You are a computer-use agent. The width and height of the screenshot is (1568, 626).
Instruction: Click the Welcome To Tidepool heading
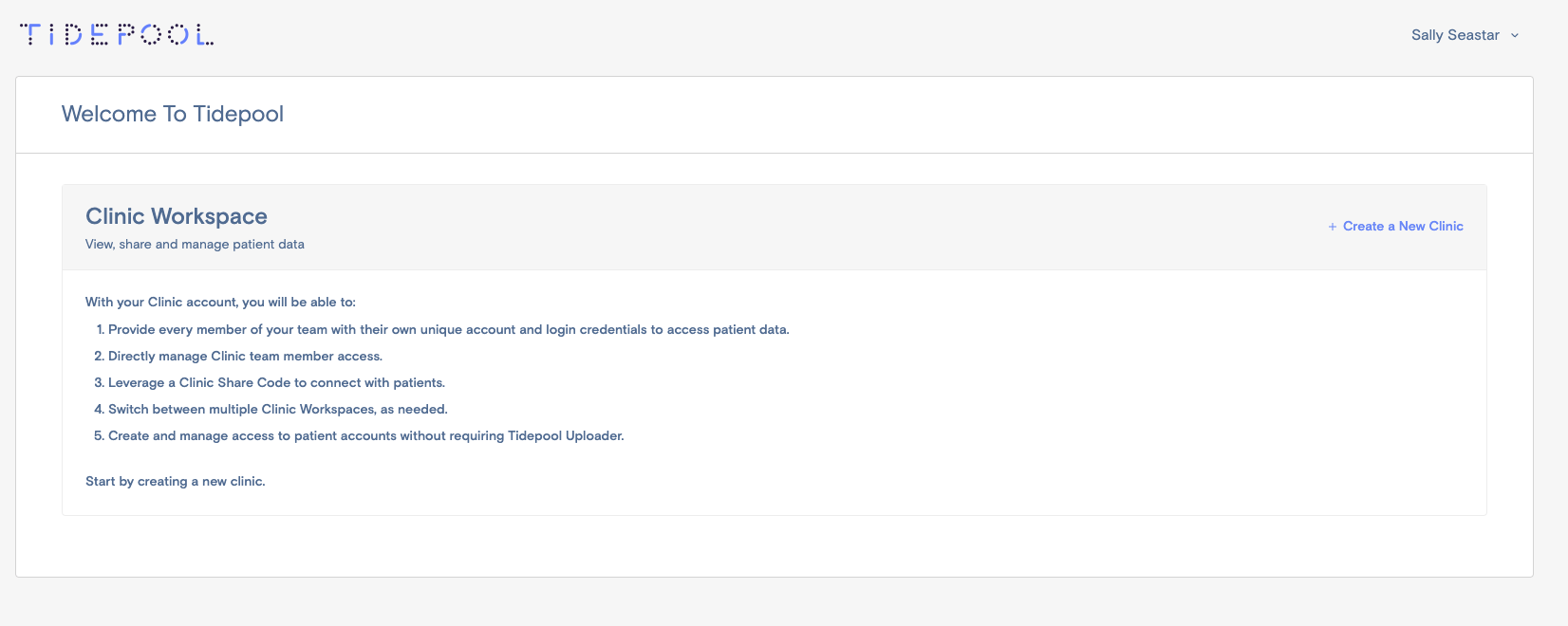[173, 114]
